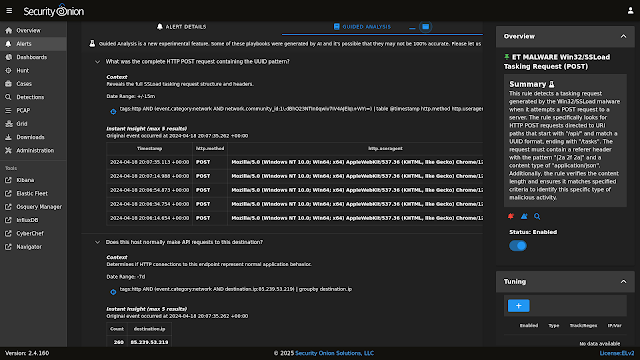Select the Guided Analysis tab
Image resolution: width=640 pixels, height=360 pixels.
pos(362,27)
